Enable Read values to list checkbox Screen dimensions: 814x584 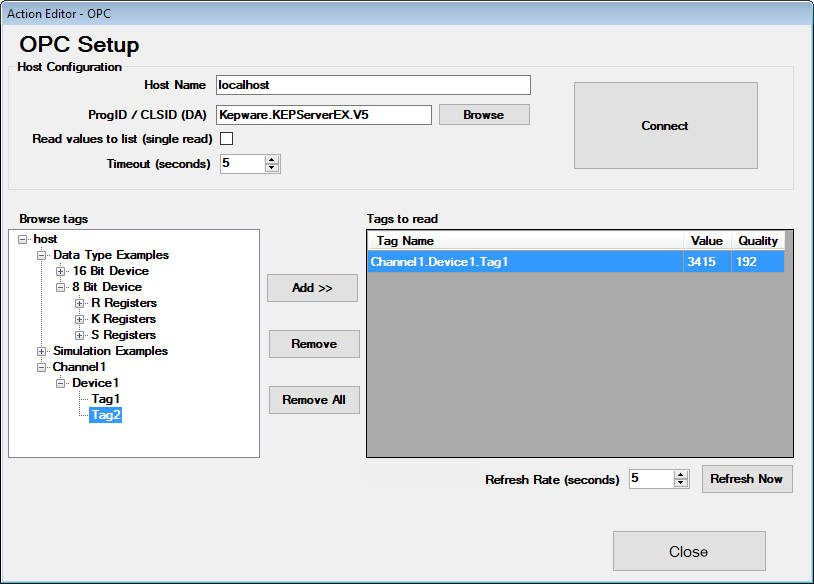(227, 139)
